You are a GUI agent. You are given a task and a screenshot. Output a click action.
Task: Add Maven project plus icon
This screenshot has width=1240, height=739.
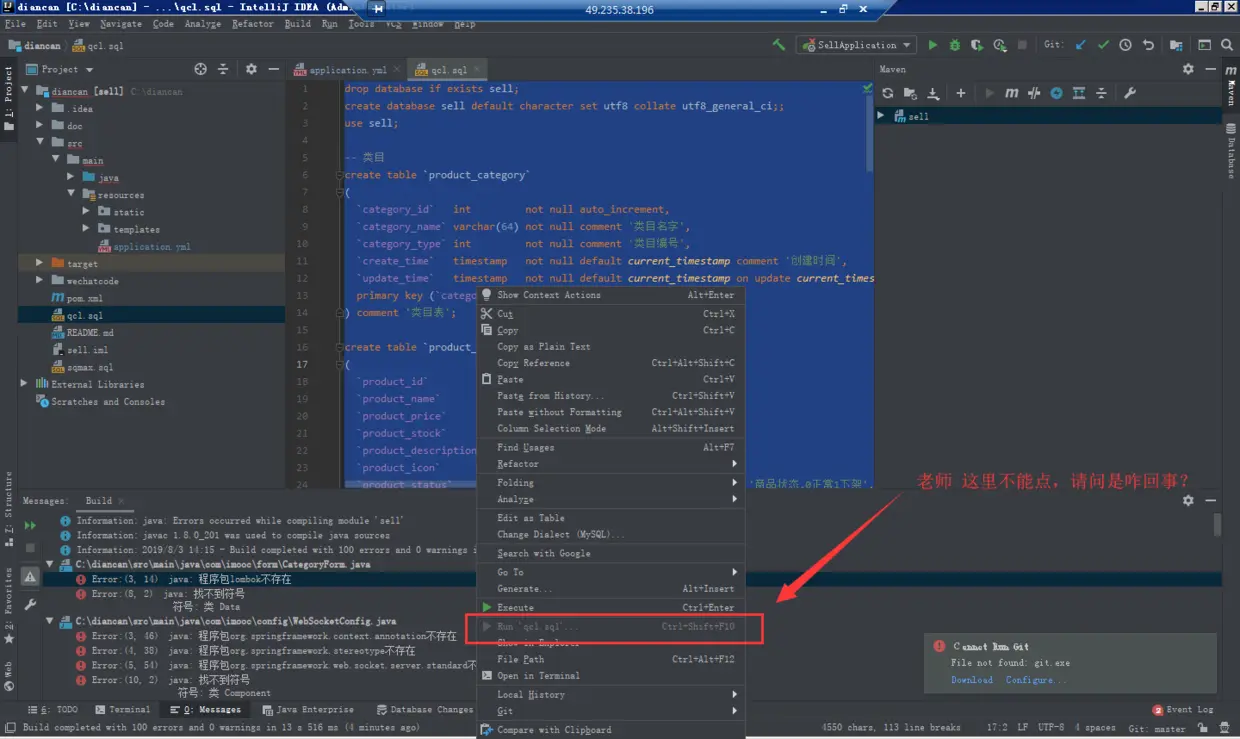coord(961,93)
